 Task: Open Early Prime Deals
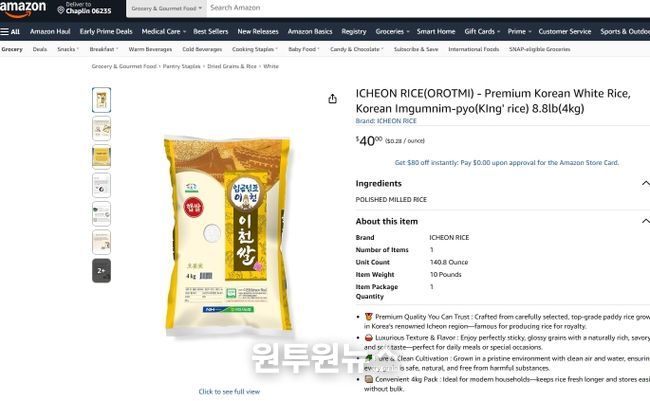point(106,32)
